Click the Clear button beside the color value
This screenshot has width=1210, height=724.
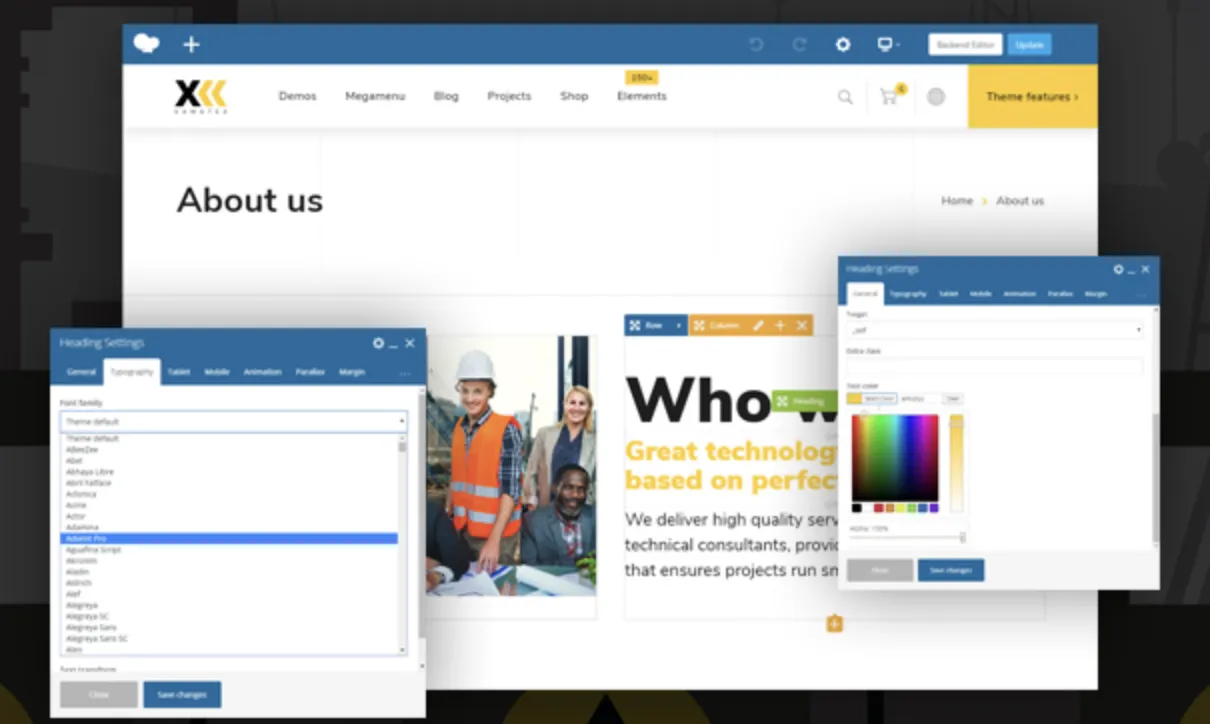[x=953, y=398]
